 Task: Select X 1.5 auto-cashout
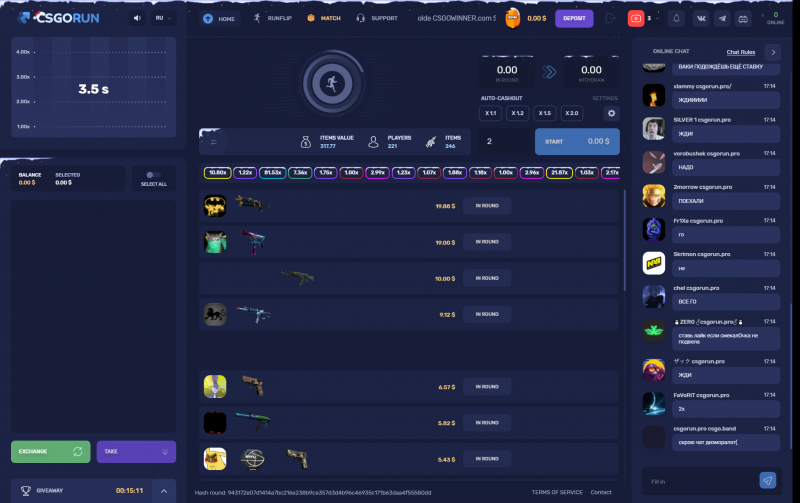coord(544,113)
